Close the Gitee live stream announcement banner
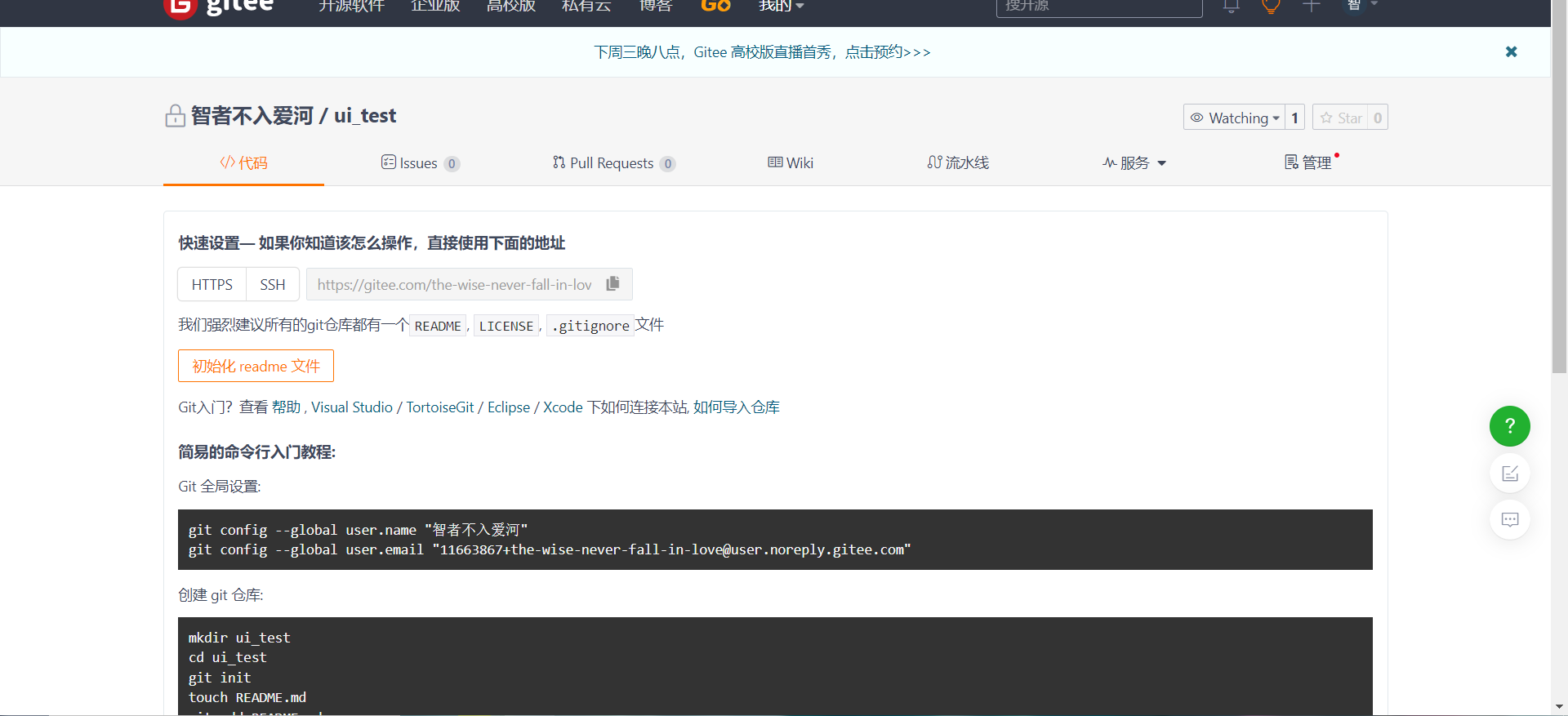Viewport: 1568px width, 716px height. pyautogui.click(x=1511, y=51)
